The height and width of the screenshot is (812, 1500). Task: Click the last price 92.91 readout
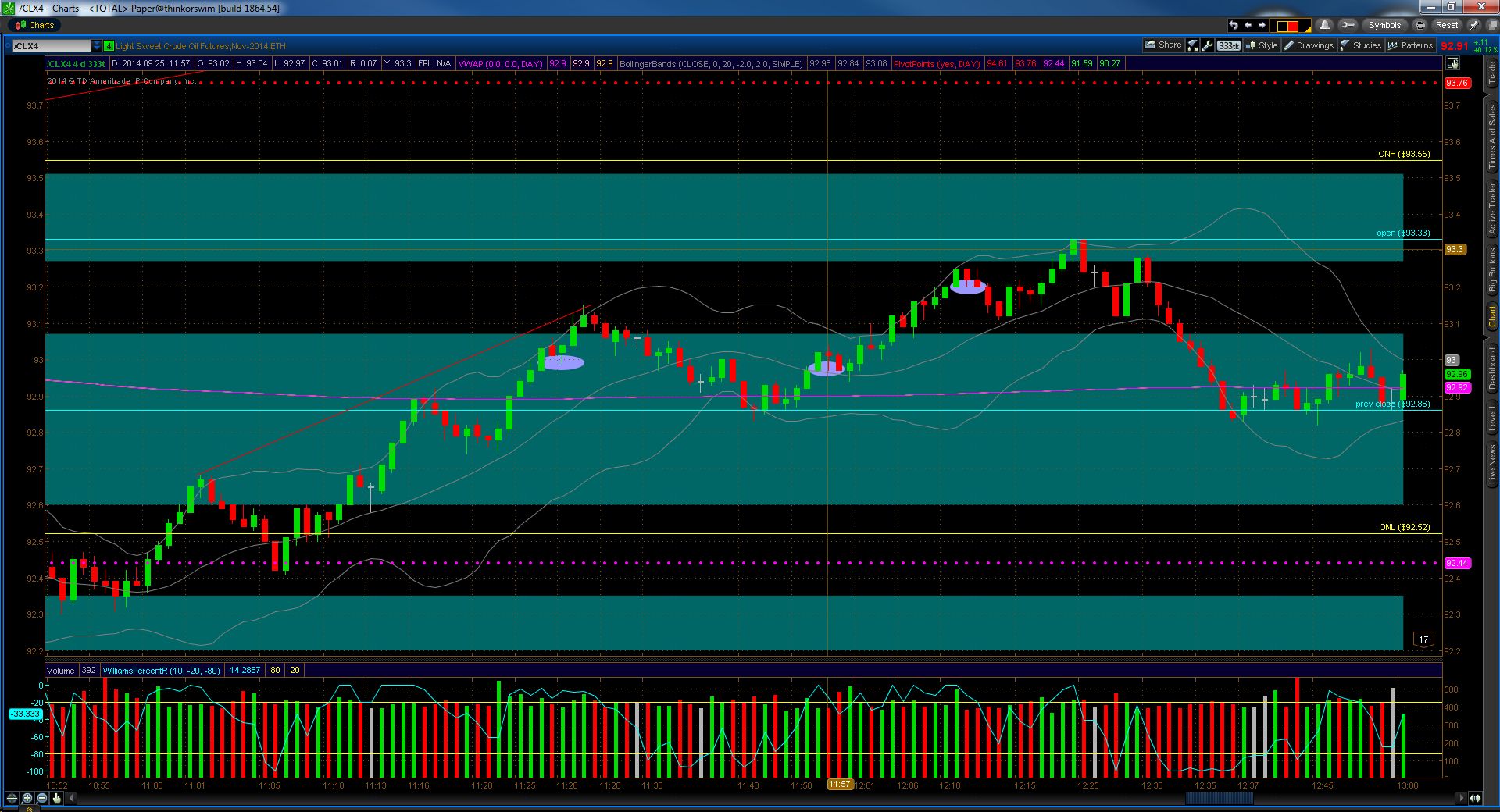coord(1455,46)
